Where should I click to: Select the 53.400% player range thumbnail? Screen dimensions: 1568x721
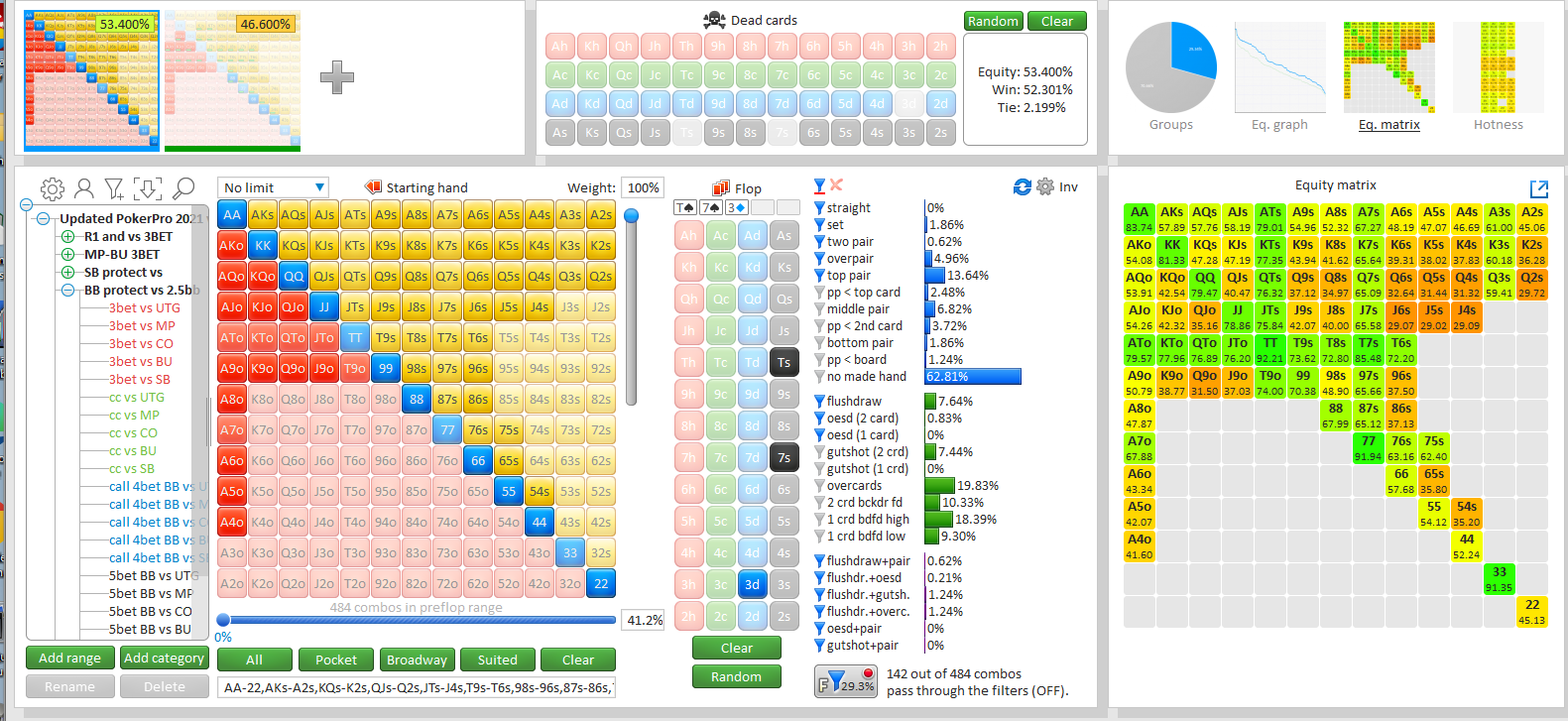click(91, 81)
